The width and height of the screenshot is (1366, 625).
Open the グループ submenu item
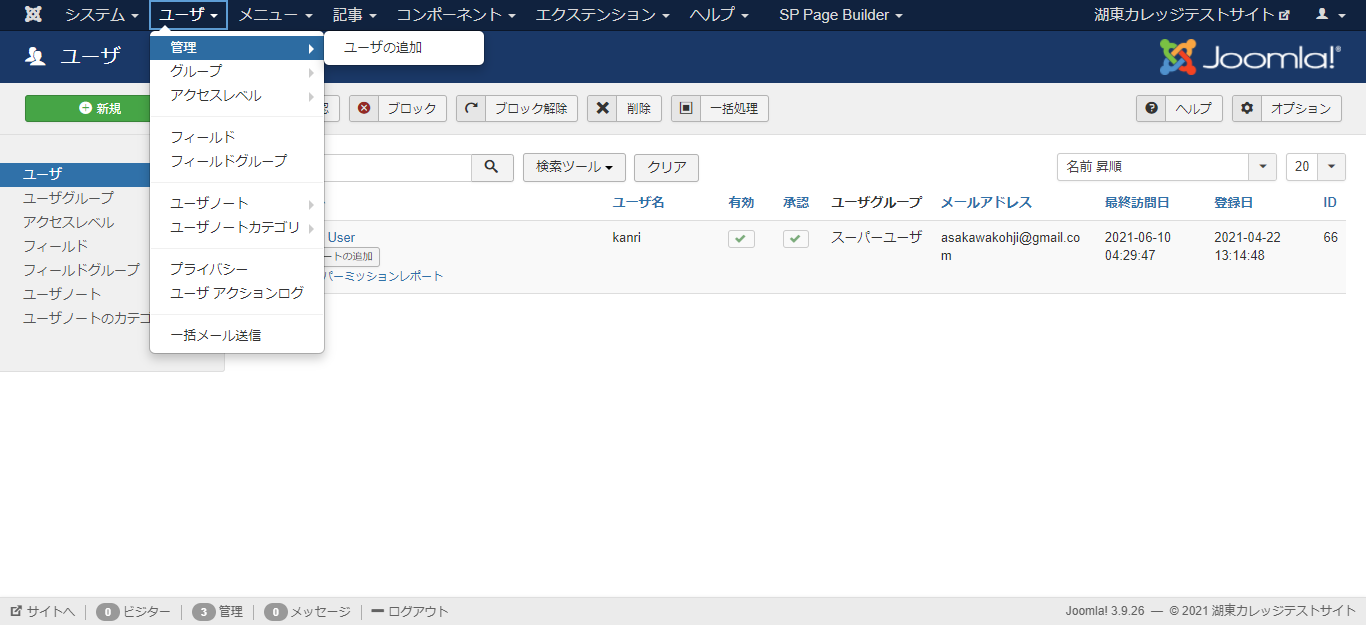(x=197, y=72)
